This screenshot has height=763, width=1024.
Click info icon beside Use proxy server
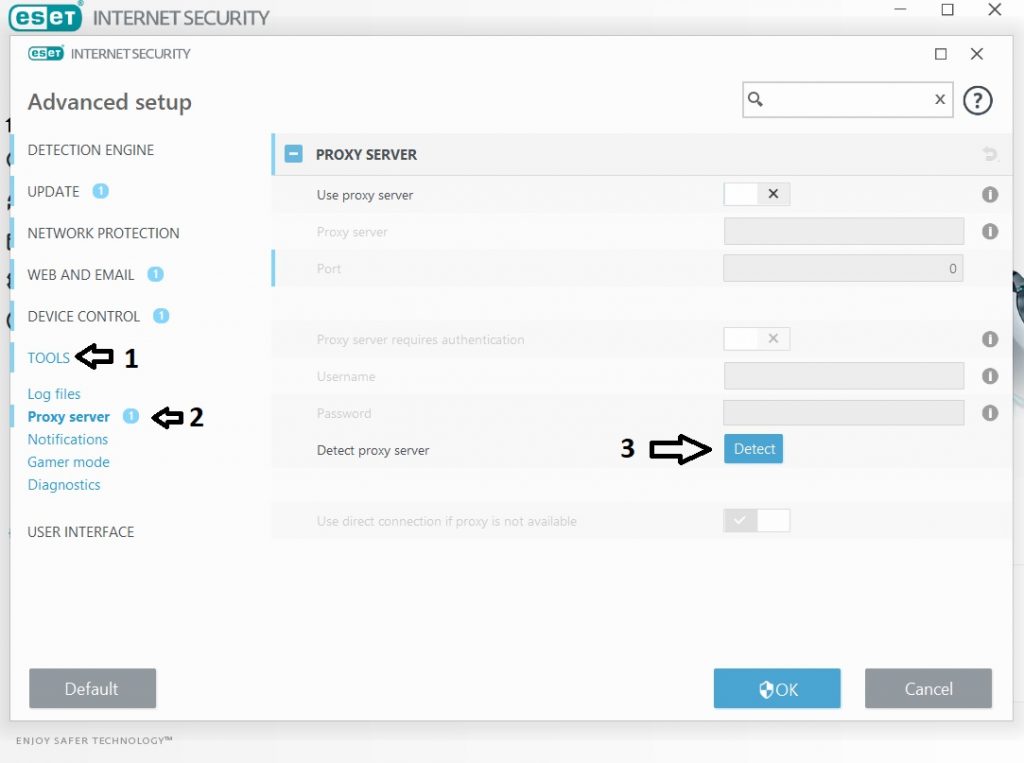(x=989, y=195)
